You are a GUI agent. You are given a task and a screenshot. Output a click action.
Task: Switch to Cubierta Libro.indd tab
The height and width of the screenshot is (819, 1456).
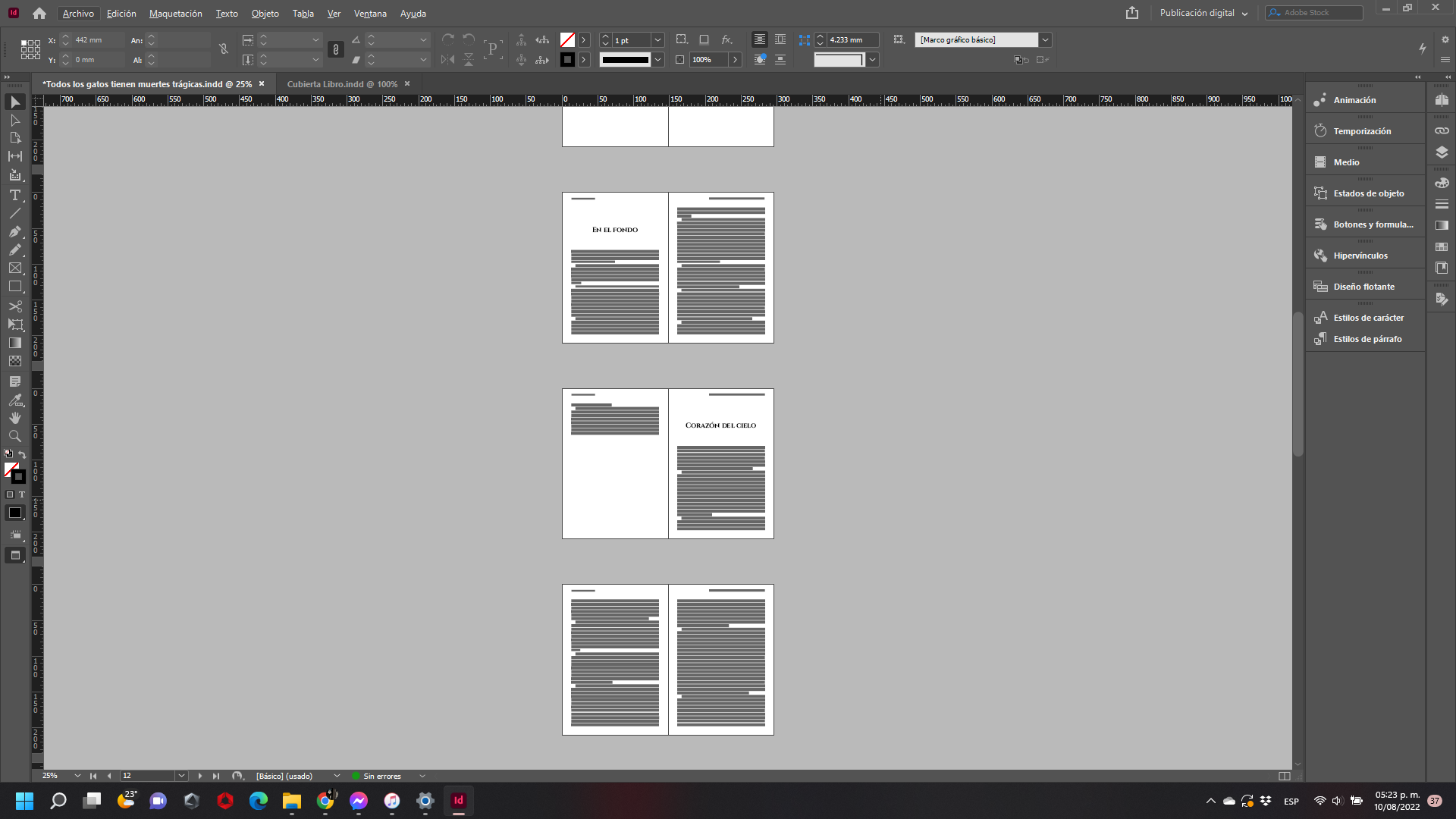[342, 84]
